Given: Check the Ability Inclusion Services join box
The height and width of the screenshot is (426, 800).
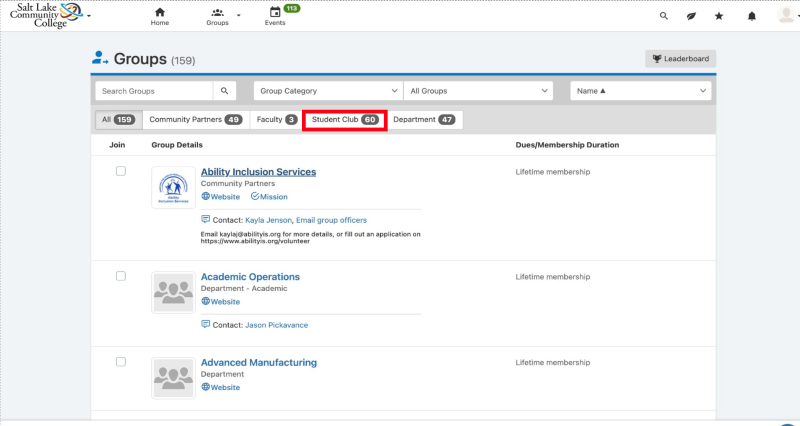Looking at the screenshot, I should [x=121, y=171].
